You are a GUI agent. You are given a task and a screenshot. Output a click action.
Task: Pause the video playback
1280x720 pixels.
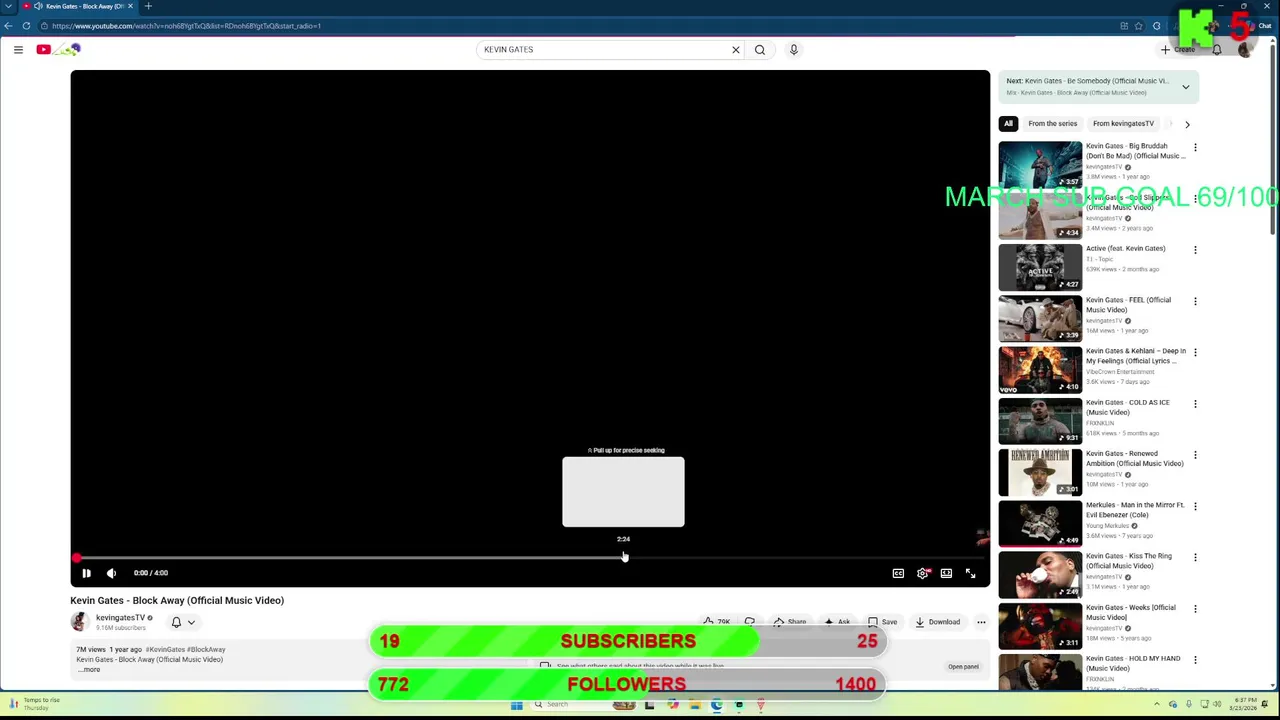pos(86,573)
